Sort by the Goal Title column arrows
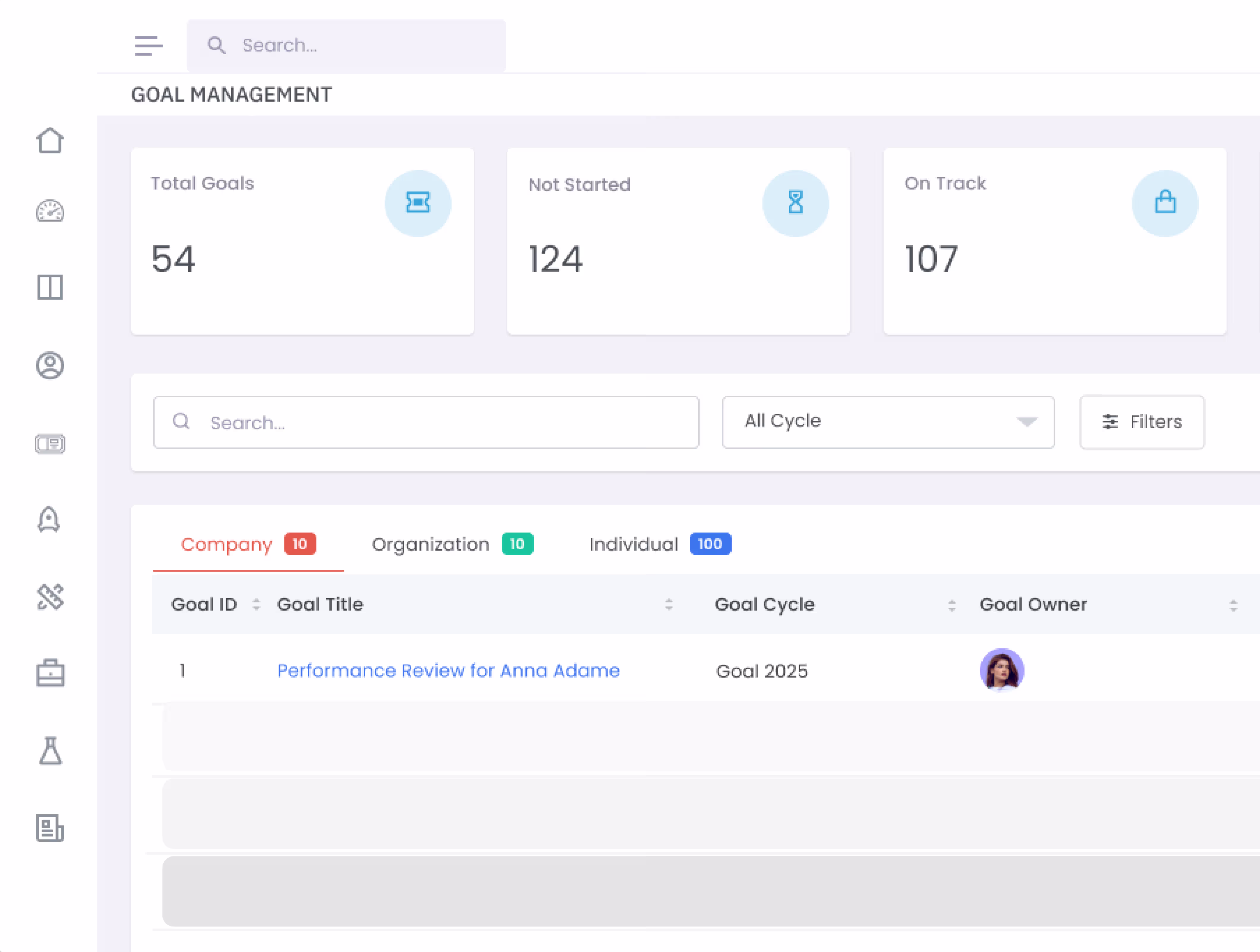Image resolution: width=1260 pixels, height=952 pixels. coord(669,605)
